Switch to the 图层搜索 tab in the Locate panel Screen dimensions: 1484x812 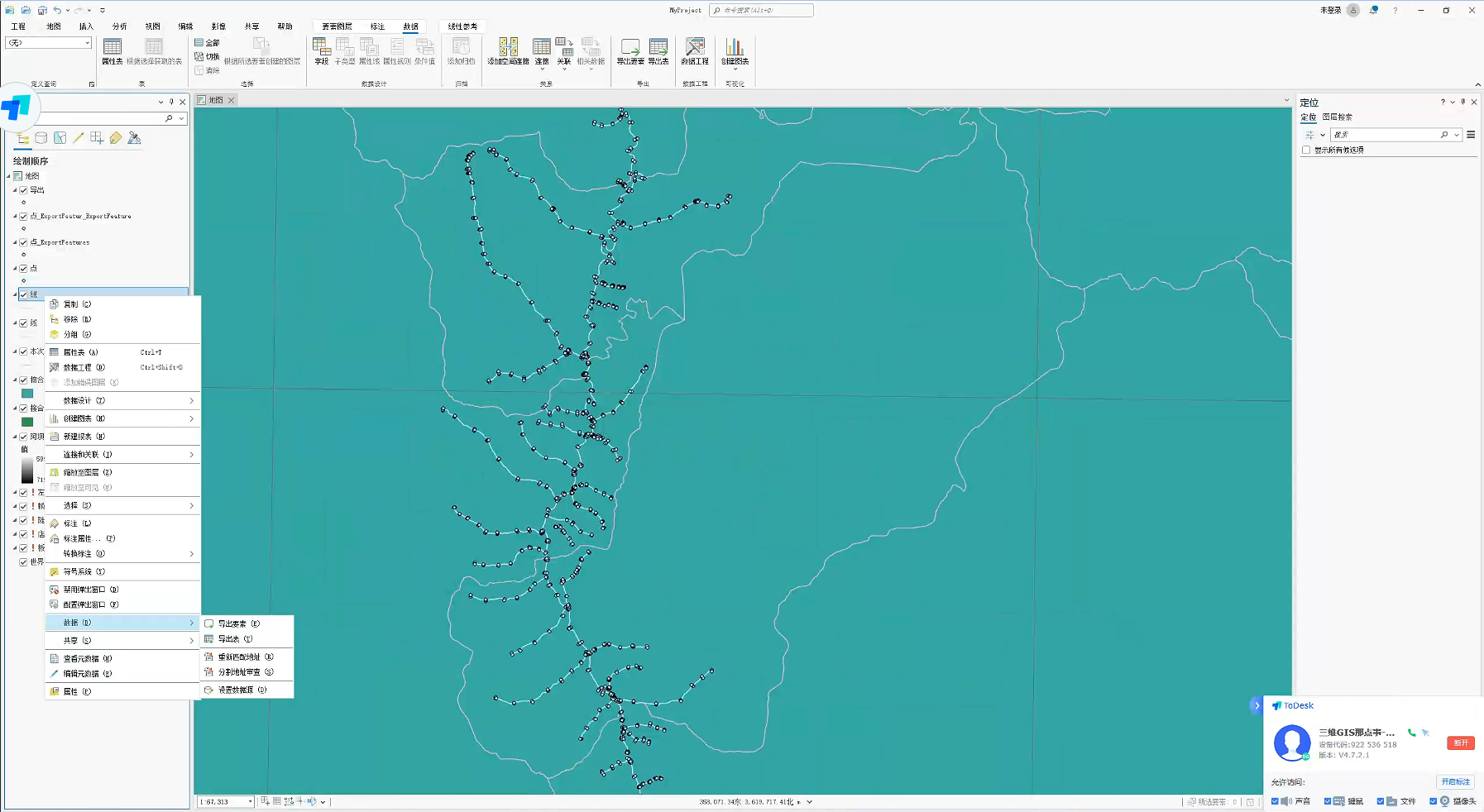coord(1338,117)
